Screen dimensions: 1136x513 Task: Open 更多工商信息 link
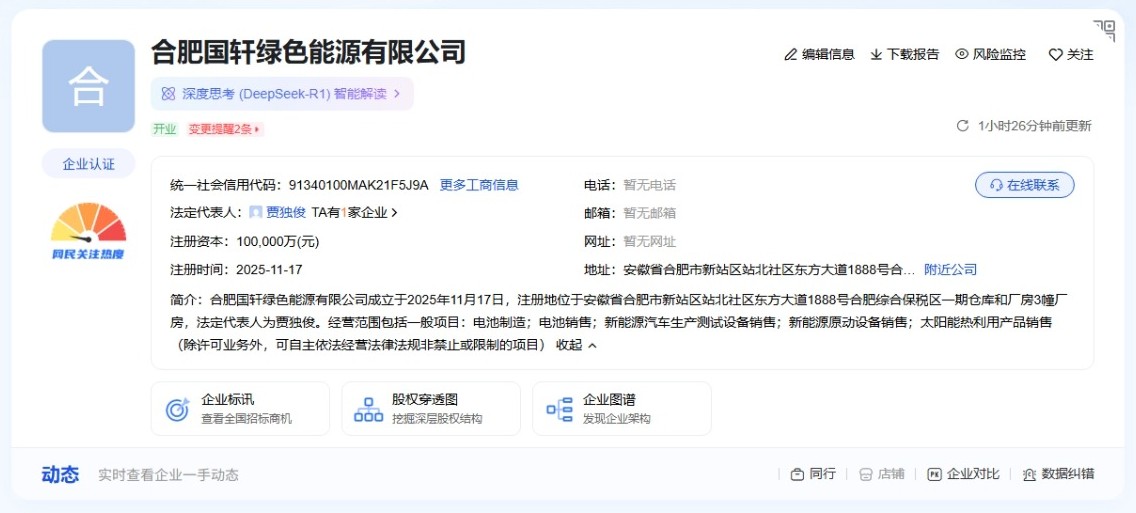[479, 185]
